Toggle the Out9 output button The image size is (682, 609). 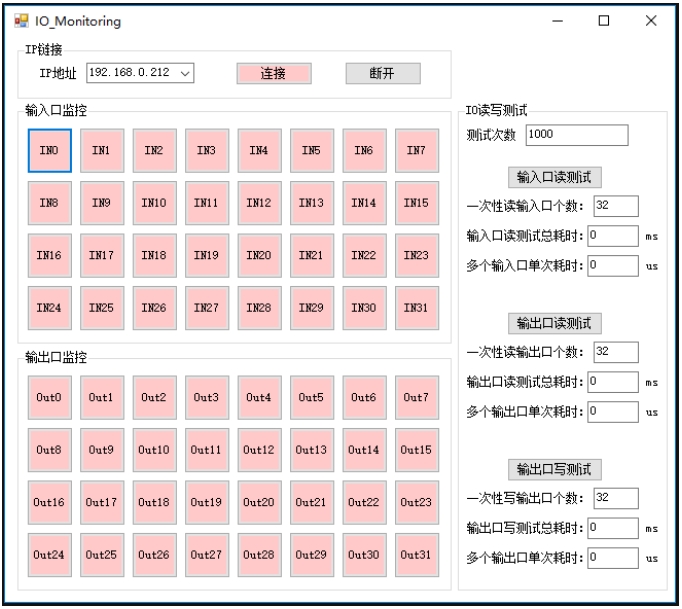point(102,450)
